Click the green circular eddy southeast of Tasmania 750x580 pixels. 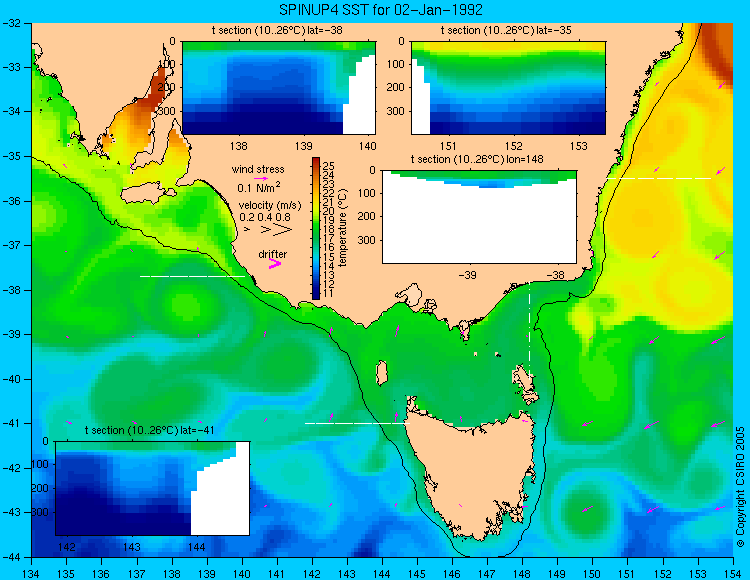tap(586, 509)
